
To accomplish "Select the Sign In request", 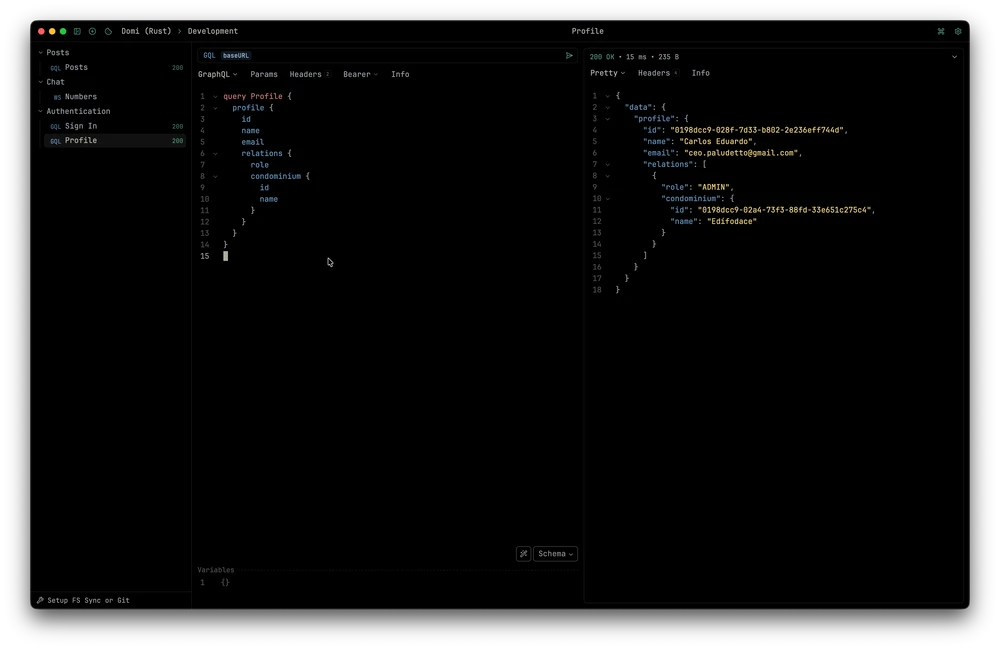I will click(115, 126).
